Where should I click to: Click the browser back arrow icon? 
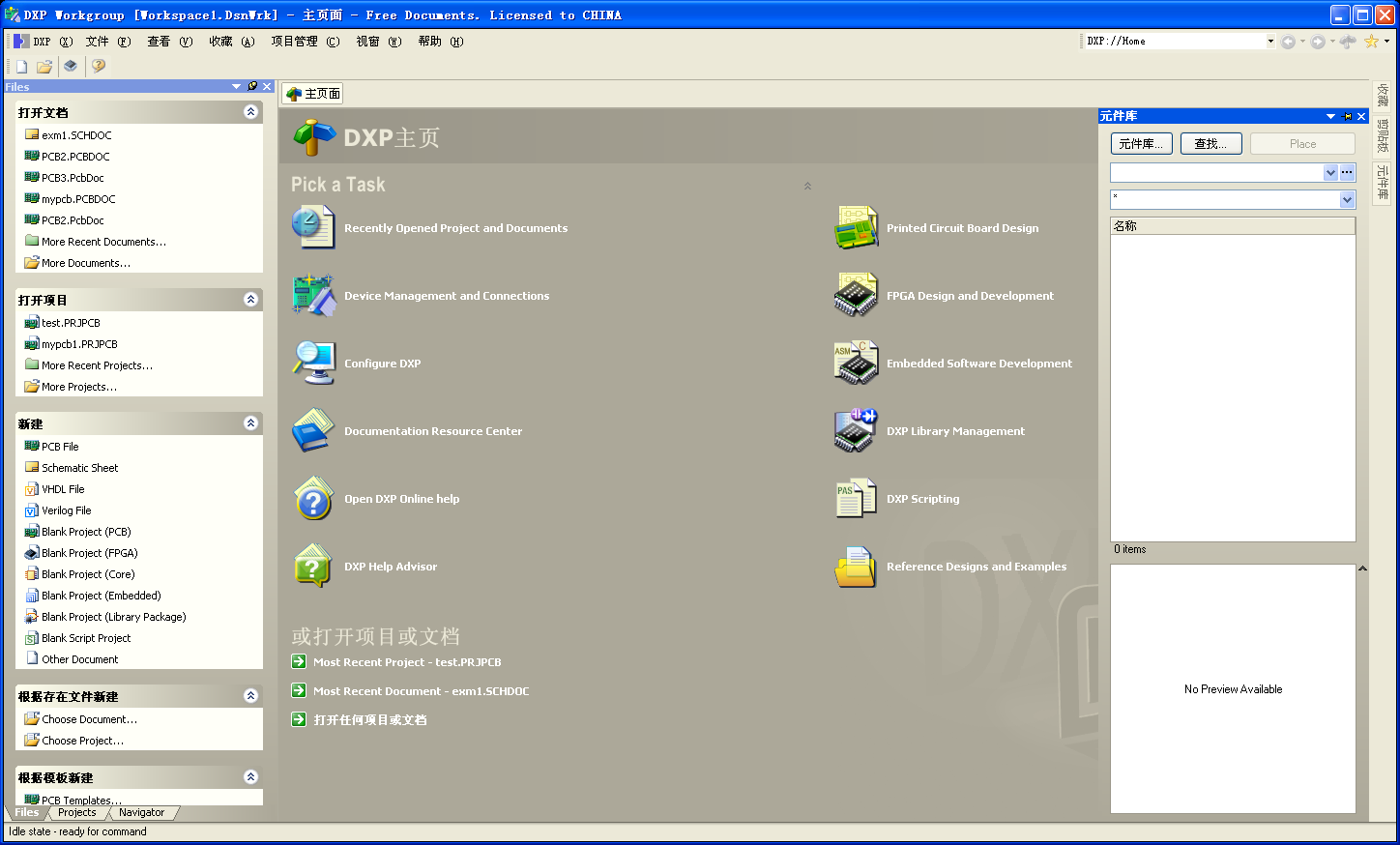1288,42
